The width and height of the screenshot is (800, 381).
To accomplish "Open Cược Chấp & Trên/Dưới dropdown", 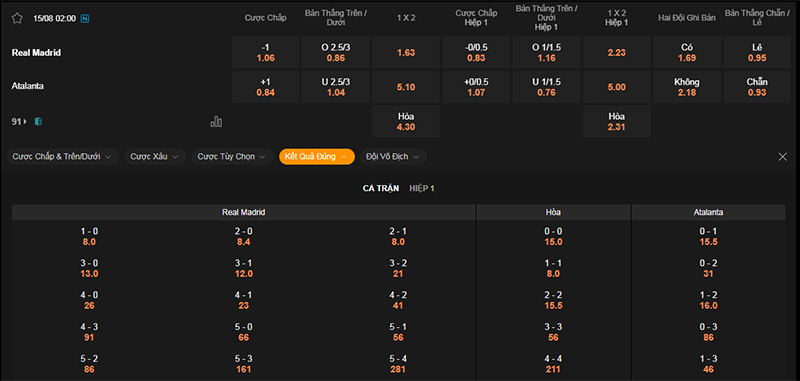I will pos(63,157).
